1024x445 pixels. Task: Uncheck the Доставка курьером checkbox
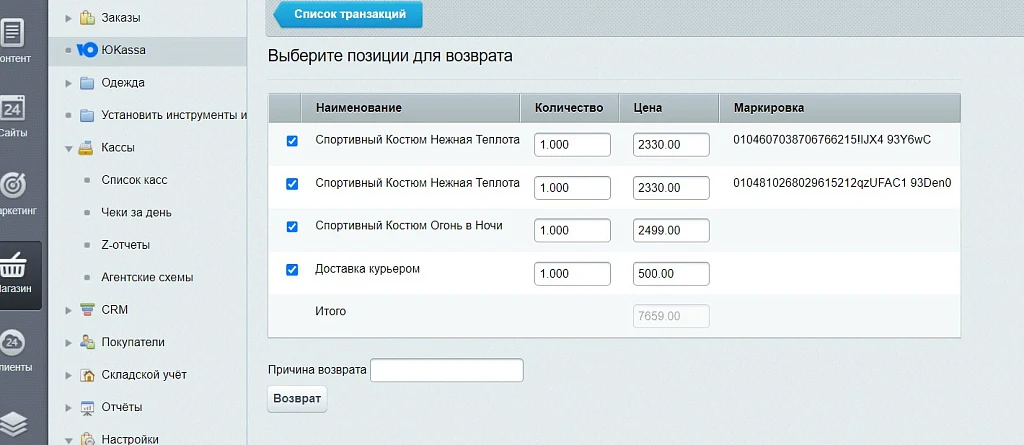coord(292,270)
